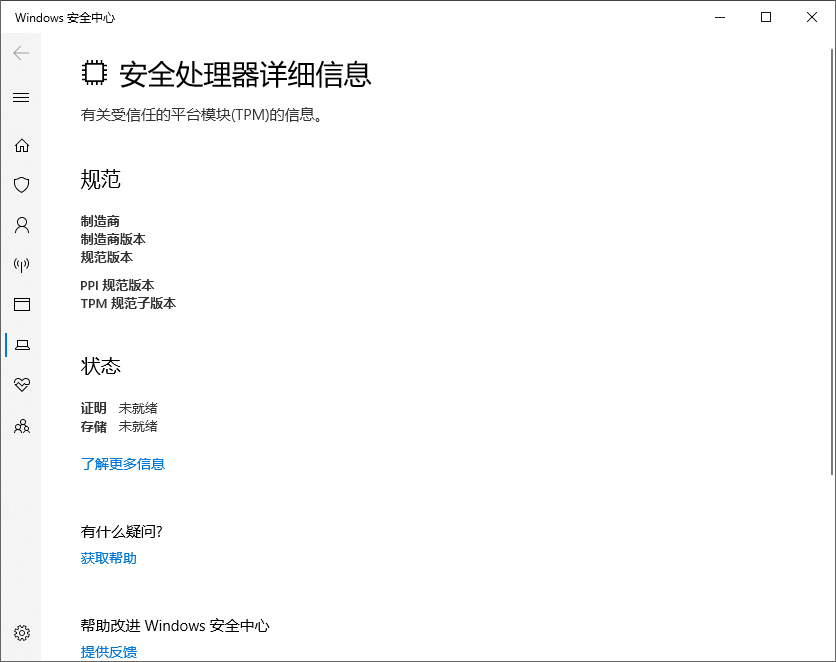The image size is (836, 662).
Task: Maximize the Windows 安全中心 window
Action: click(x=766, y=17)
